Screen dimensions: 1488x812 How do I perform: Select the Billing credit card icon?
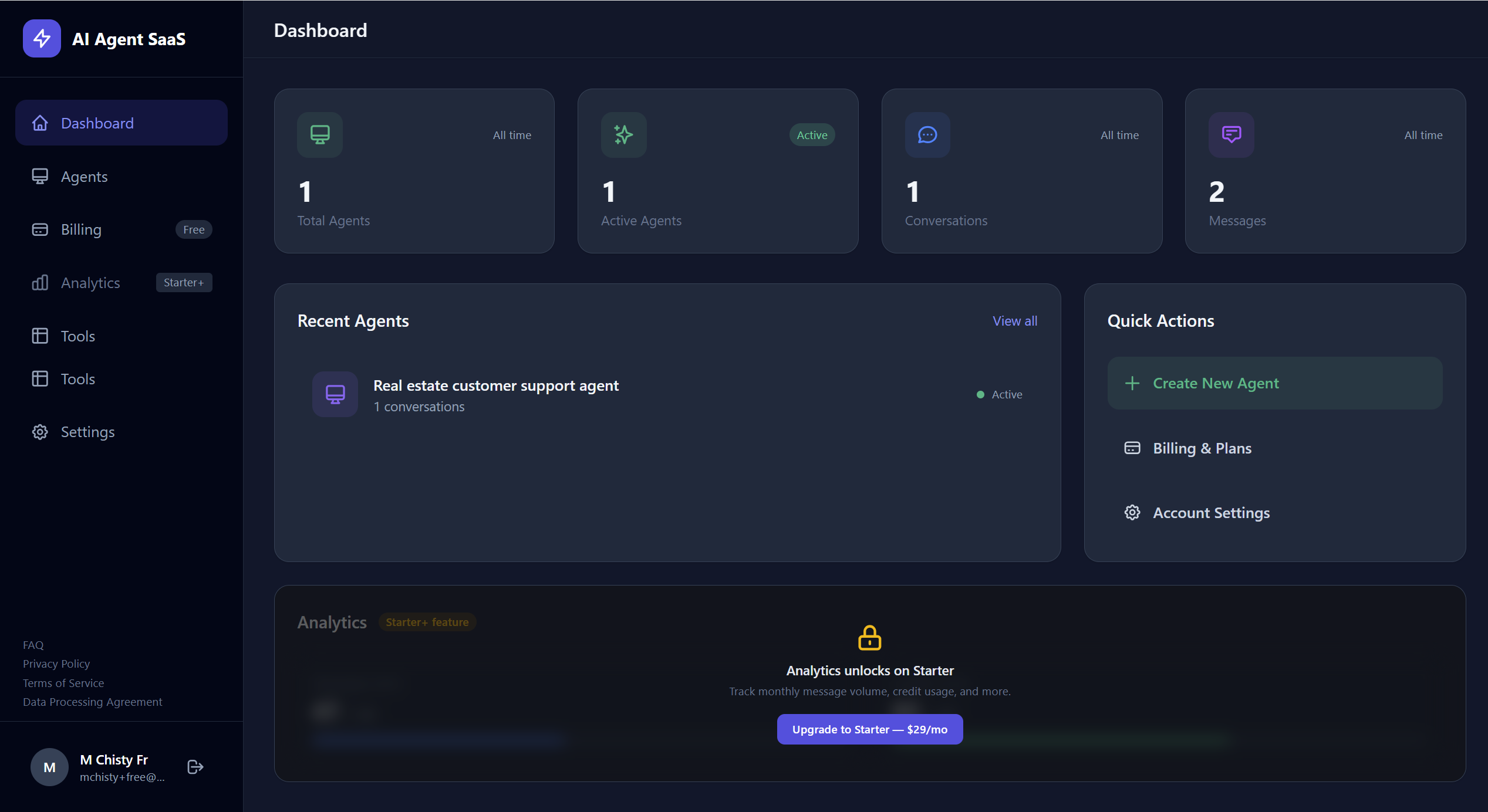point(40,229)
